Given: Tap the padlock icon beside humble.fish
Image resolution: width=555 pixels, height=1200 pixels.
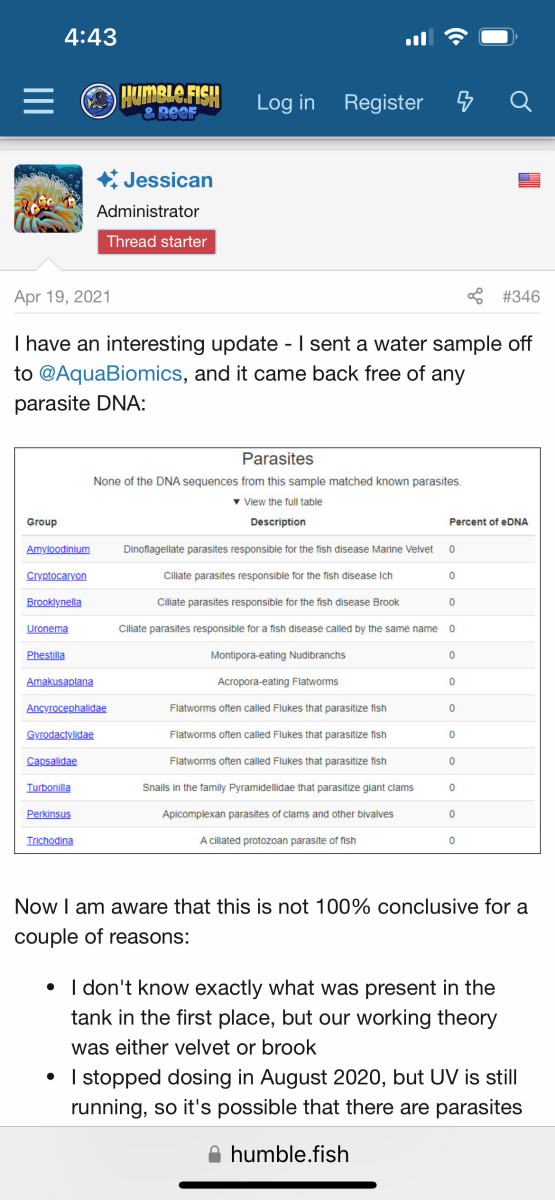Looking at the screenshot, I should (x=214, y=1155).
